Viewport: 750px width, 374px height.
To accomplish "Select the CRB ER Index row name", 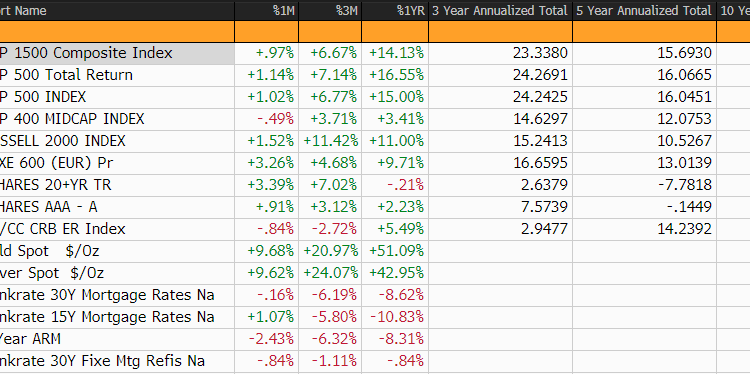I will [x=117, y=229].
